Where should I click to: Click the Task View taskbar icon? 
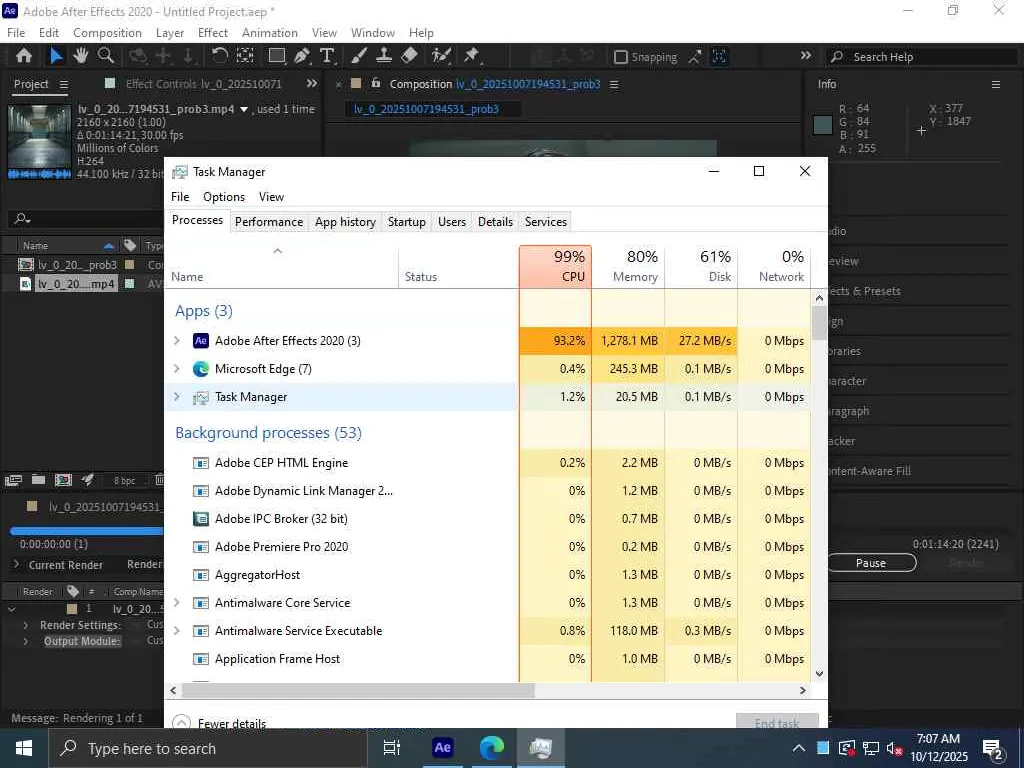point(392,748)
